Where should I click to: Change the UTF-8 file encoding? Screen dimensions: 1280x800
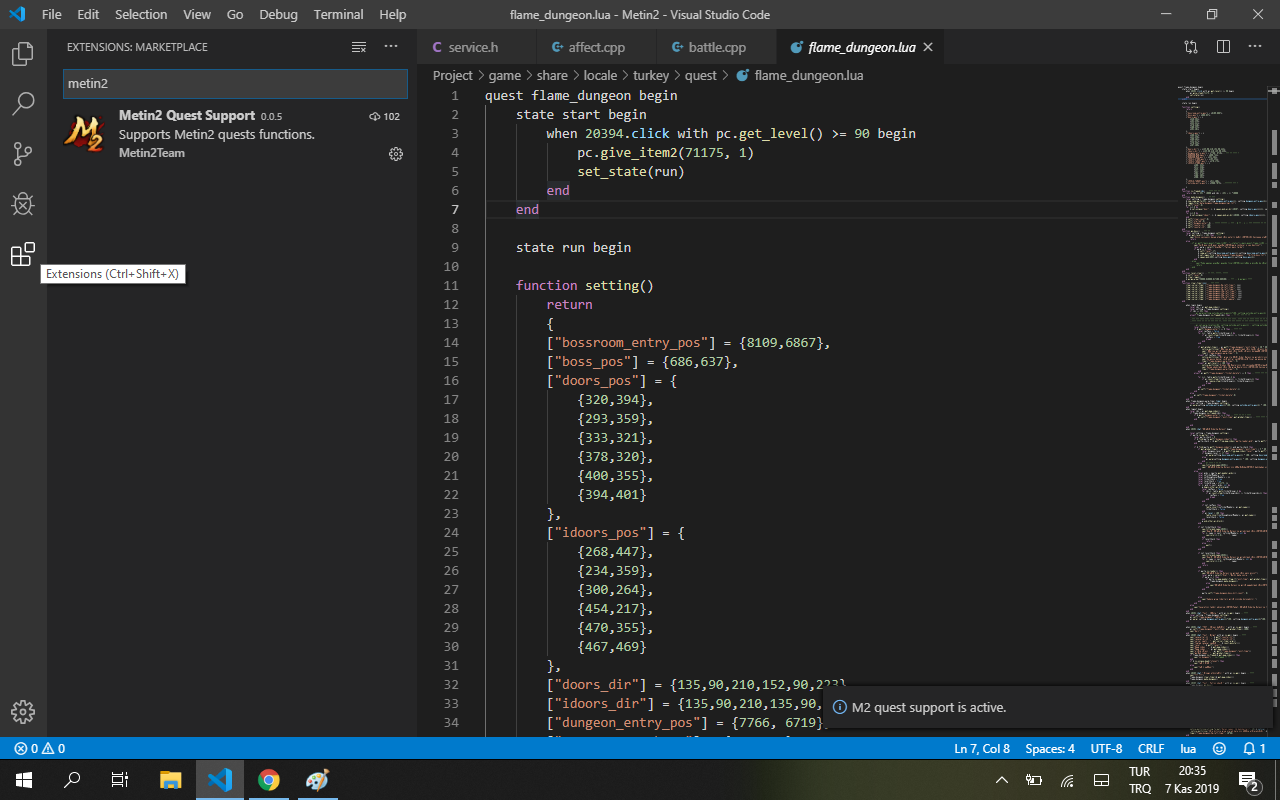click(1106, 748)
